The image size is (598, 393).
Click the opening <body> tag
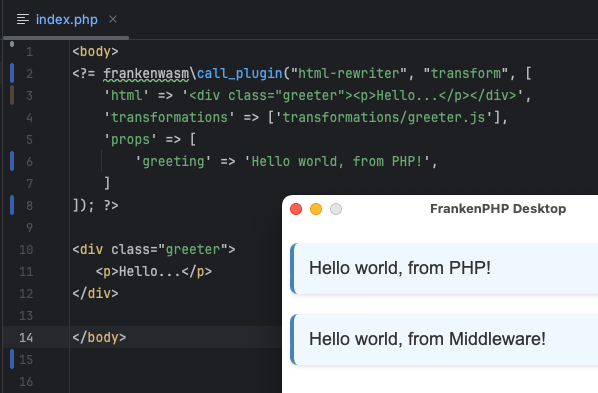95,52
